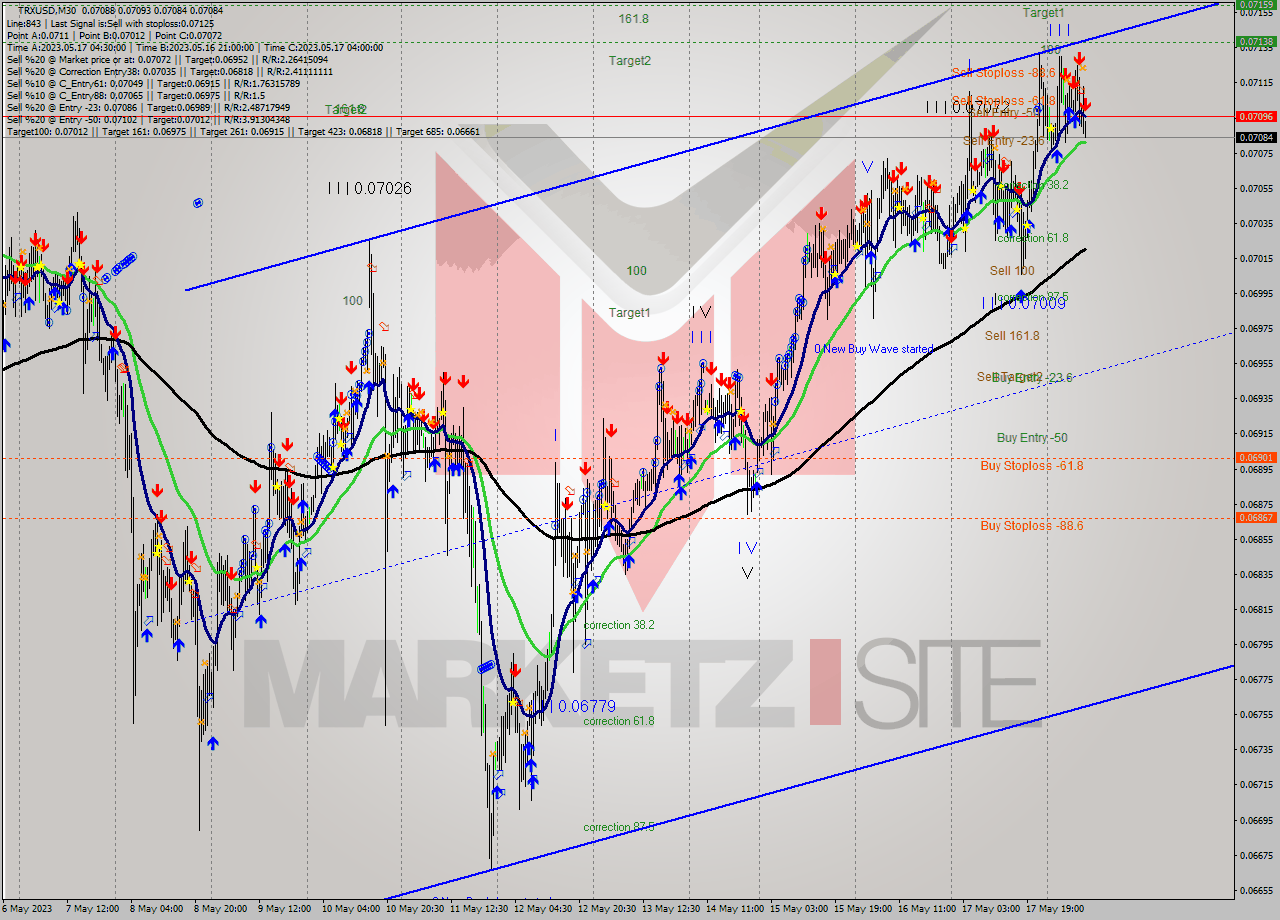Click 0.06935 on the price axis
This screenshot has width=1280, height=920.
(1257, 398)
